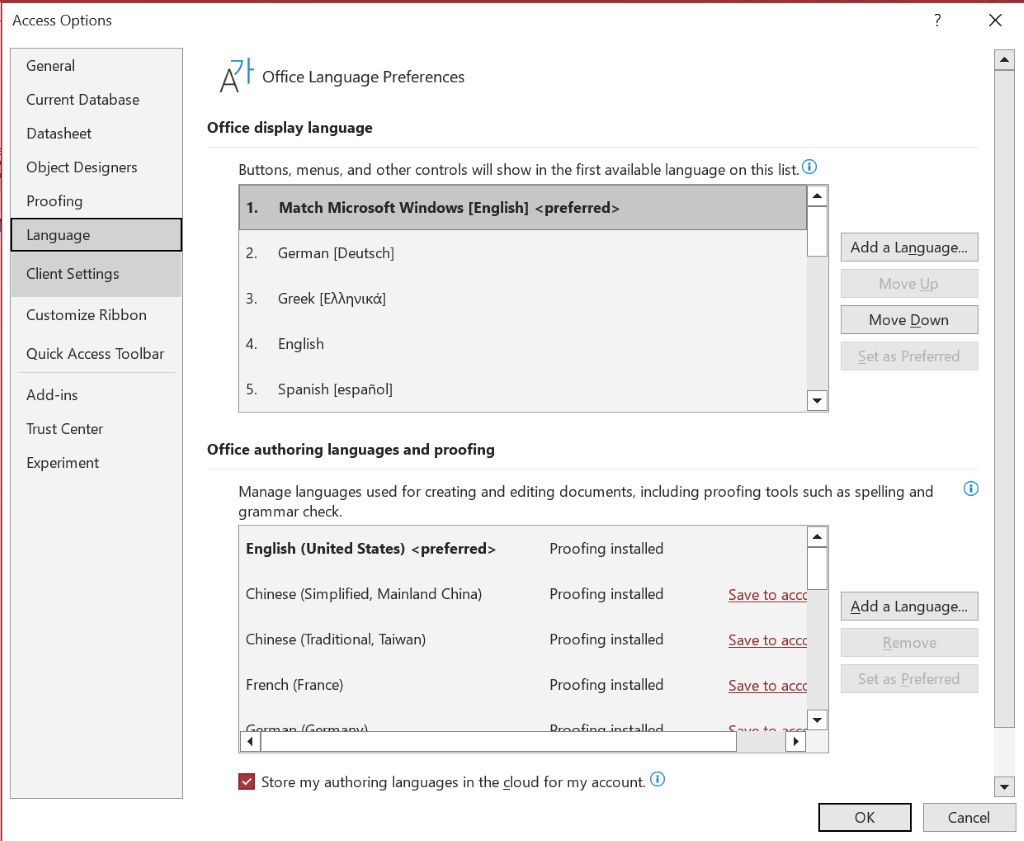Go to Add-ins options

(x=97, y=395)
